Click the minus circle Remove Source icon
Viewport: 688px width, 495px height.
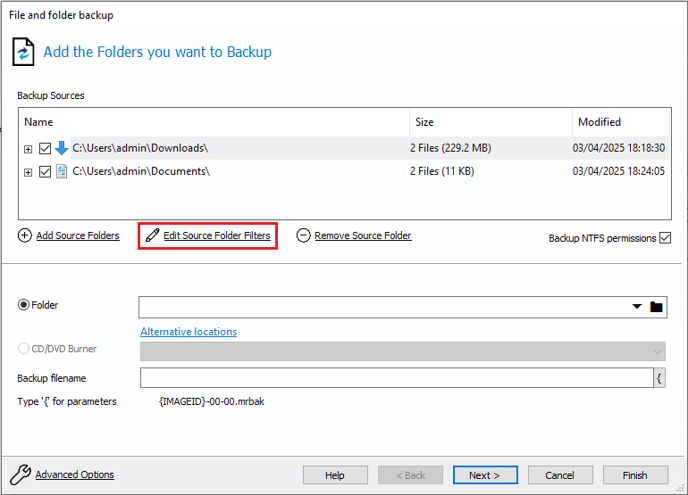[x=303, y=236]
